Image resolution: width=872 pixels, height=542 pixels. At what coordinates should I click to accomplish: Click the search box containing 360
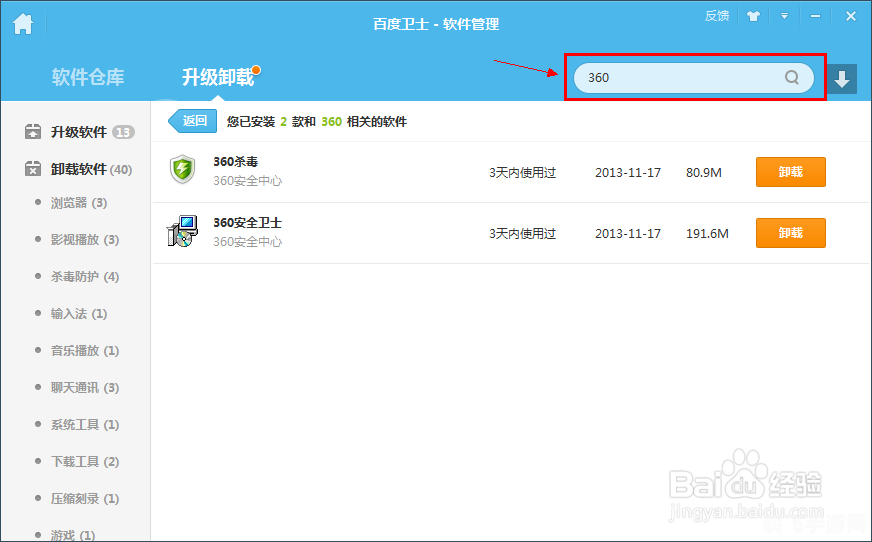click(x=693, y=78)
